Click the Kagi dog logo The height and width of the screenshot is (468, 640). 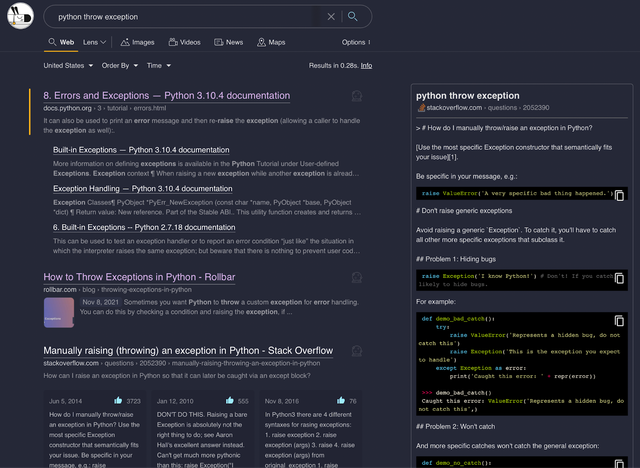point(20,16)
